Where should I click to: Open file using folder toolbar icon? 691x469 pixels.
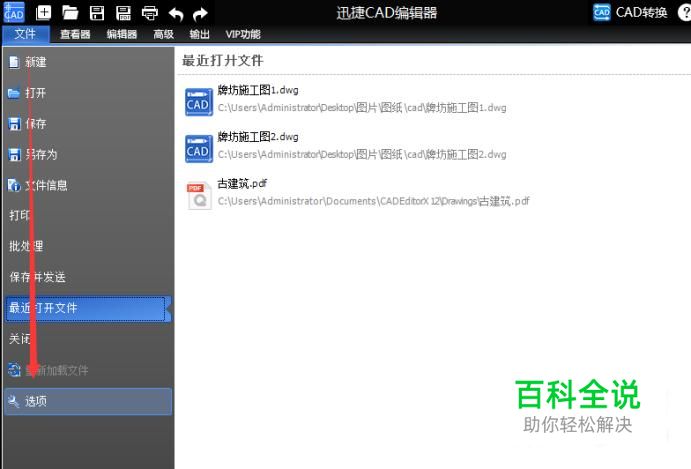70,13
